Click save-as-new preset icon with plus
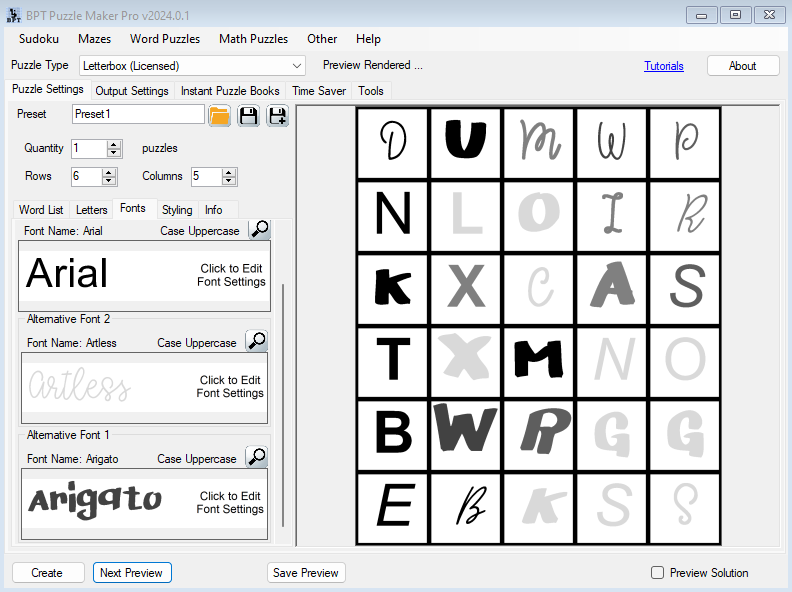This screenshot has width=792, height=592. [277, 115]
